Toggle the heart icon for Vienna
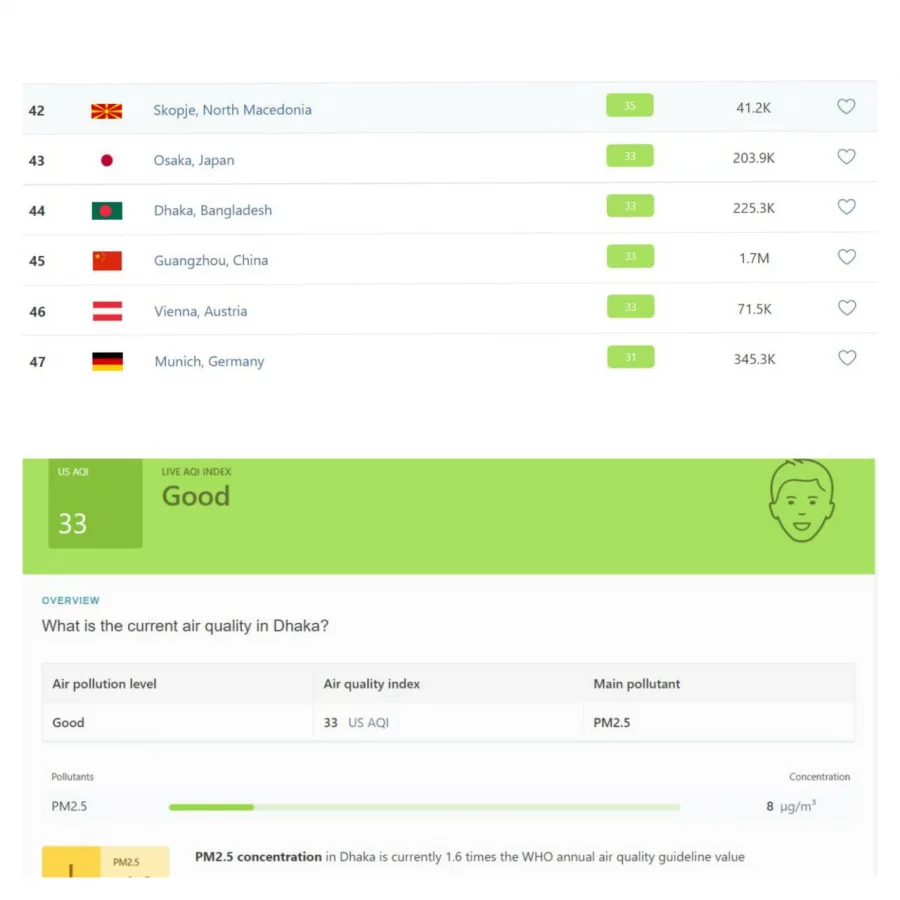This screenshot has width=900, height=900. tap(846, 308)
